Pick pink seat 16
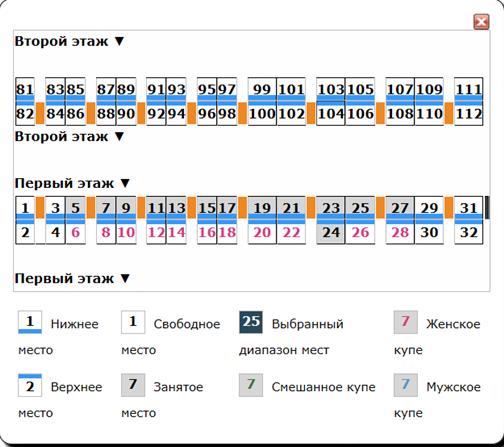This screenshot has width=504, height=447. tap(207, 232)
